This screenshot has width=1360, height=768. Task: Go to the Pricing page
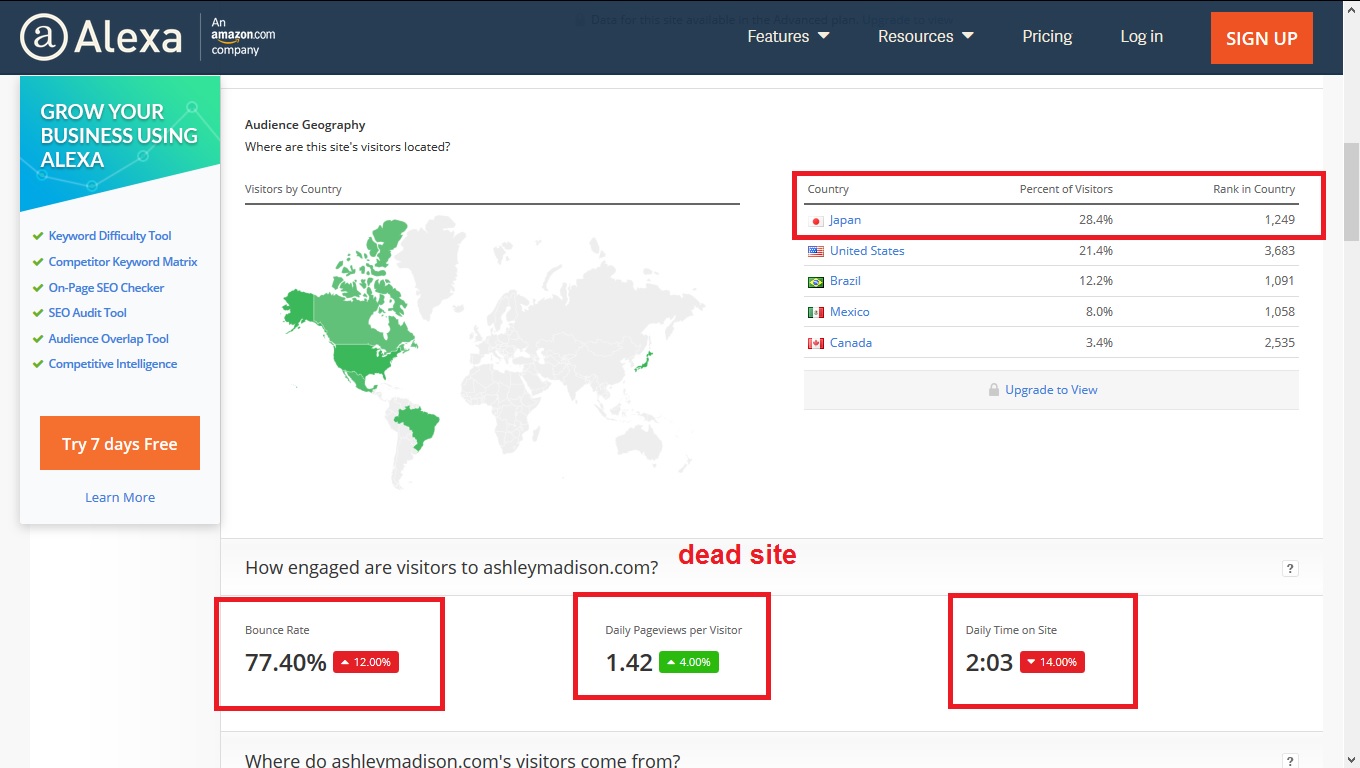point(1047,37)
